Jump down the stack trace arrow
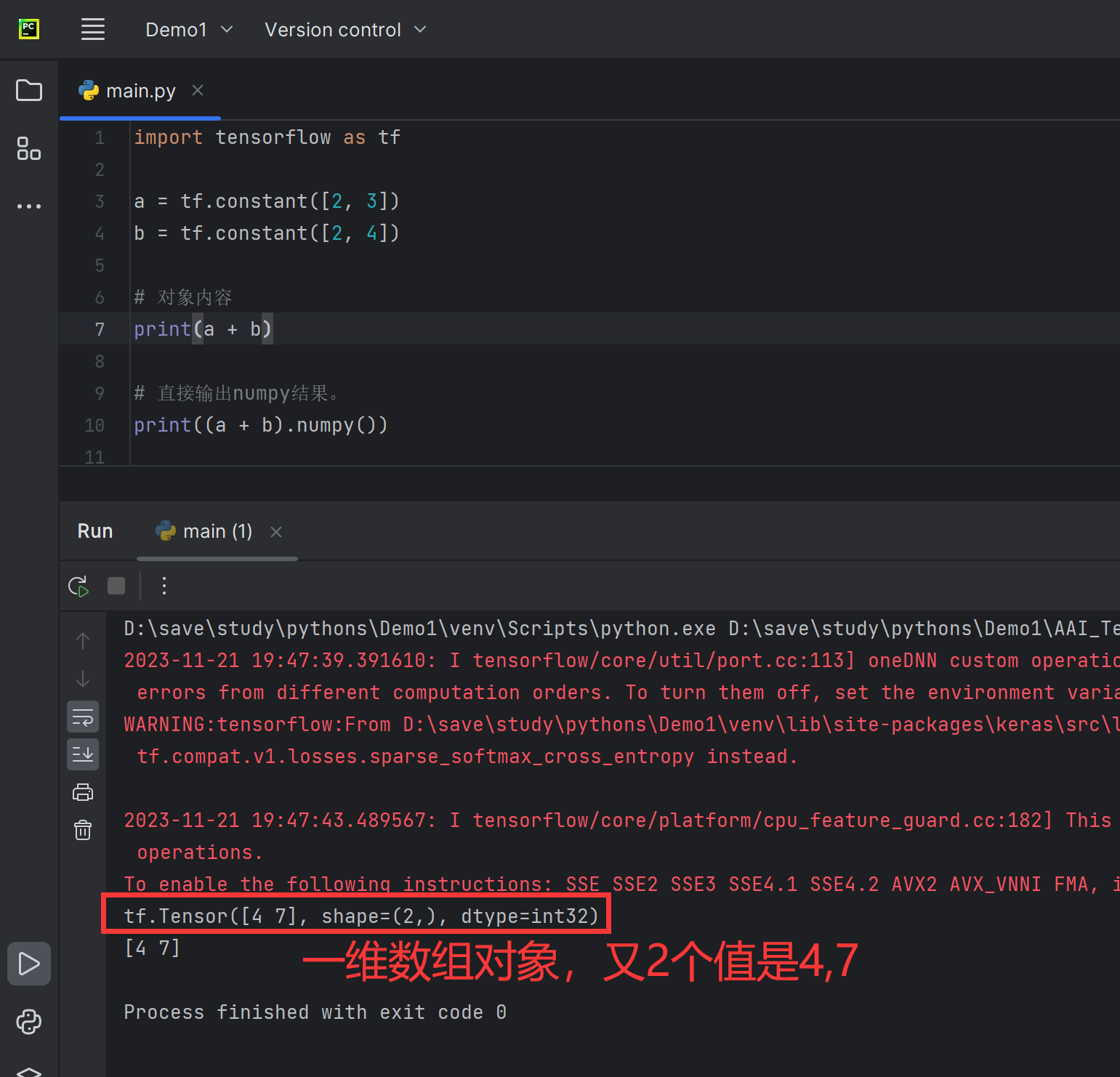Screen dimensions: 1120x1077 [x=83, y=679]
